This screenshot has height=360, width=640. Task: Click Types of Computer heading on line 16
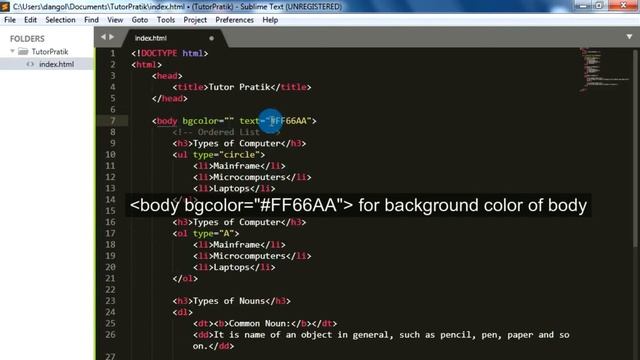(x=239, y=222)
